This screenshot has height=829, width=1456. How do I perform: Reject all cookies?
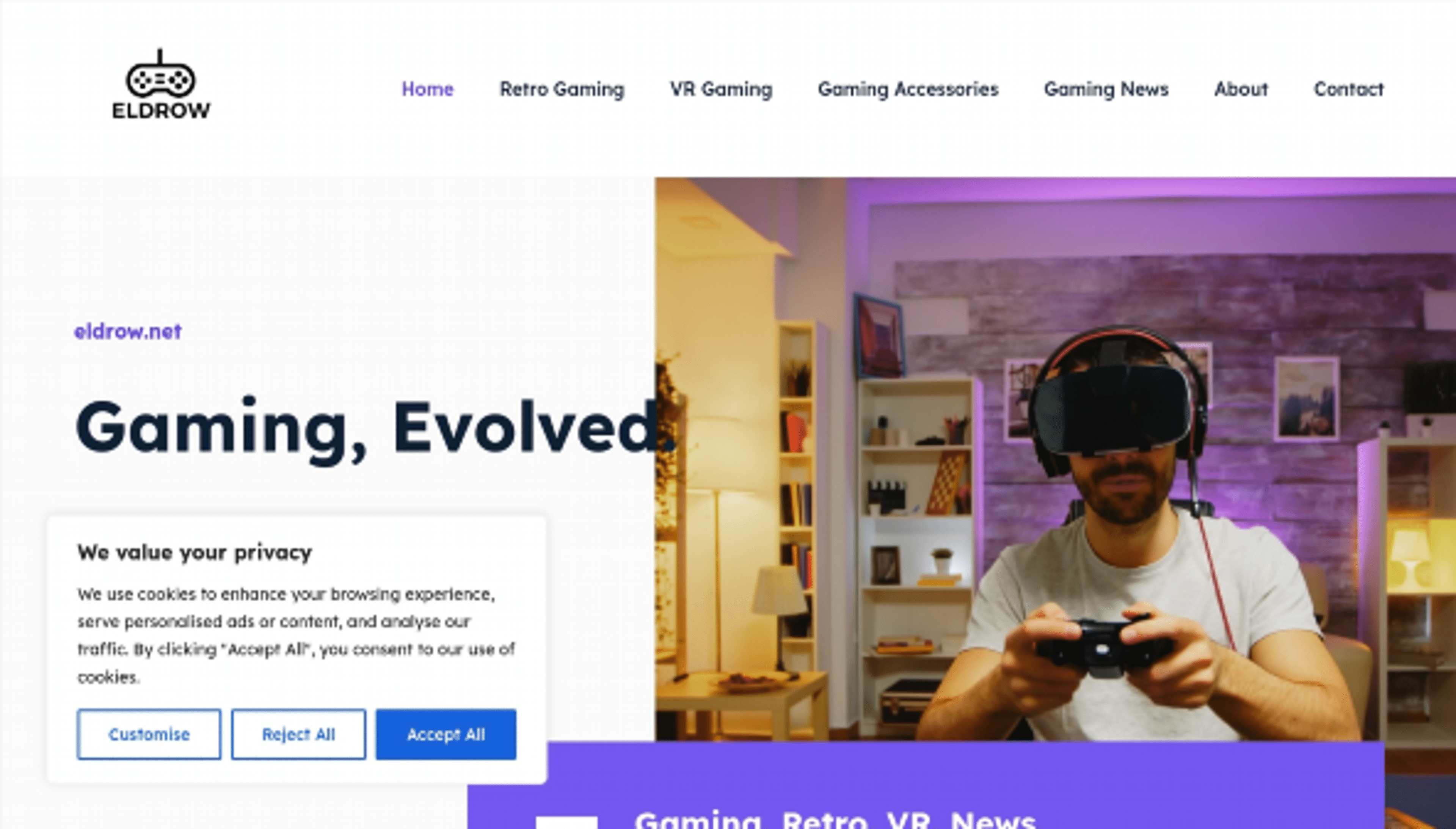298,735
